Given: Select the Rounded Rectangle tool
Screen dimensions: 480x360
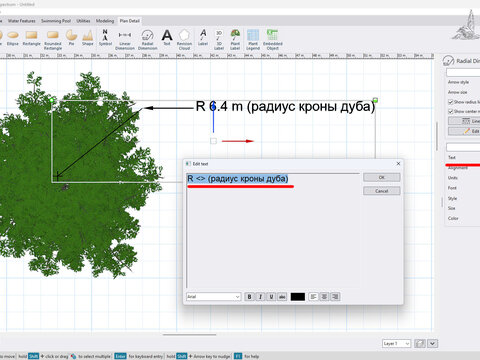Looking at the screenshot, I should 53,40.
